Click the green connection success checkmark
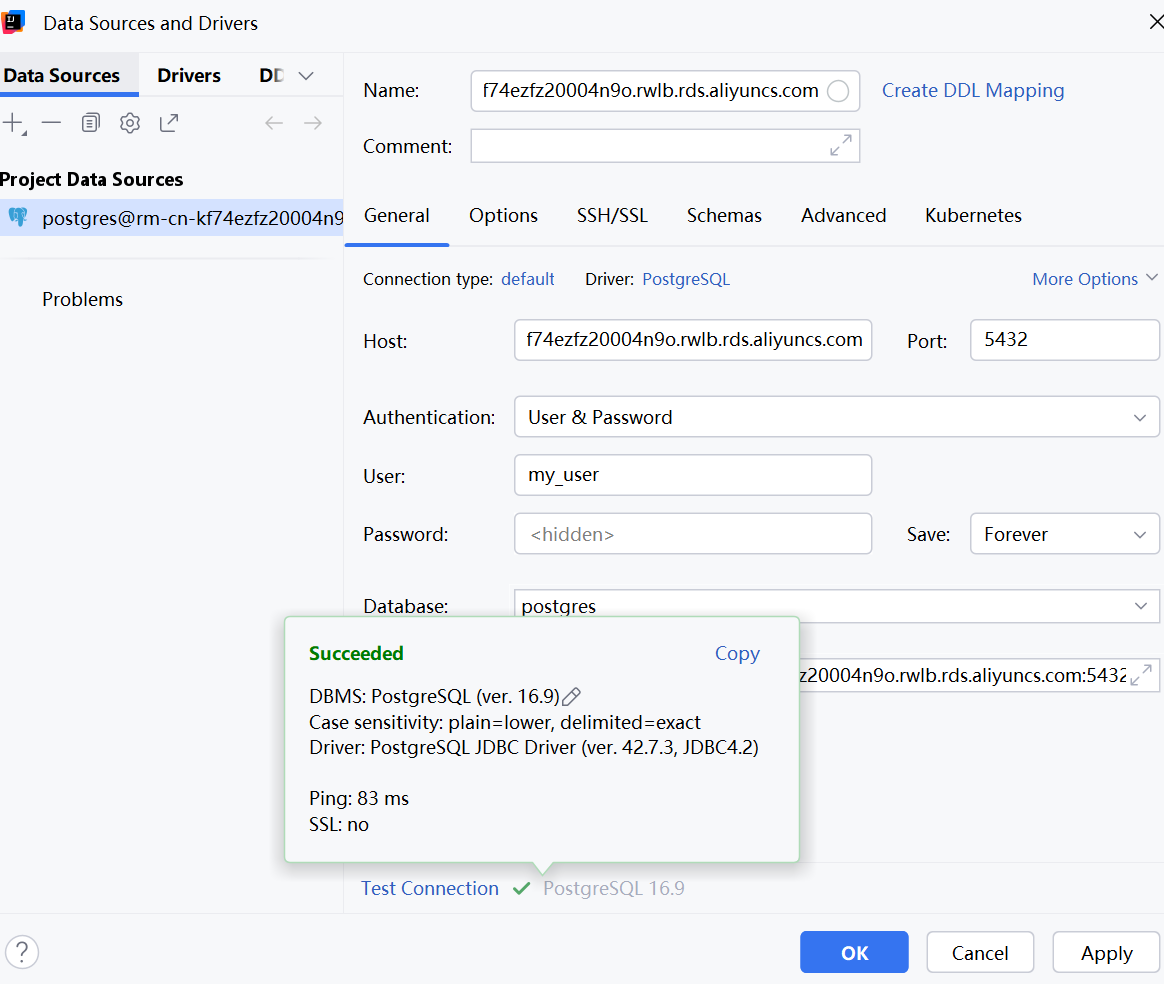This screenshot has width=1164, height=984. tap(521, 888)
